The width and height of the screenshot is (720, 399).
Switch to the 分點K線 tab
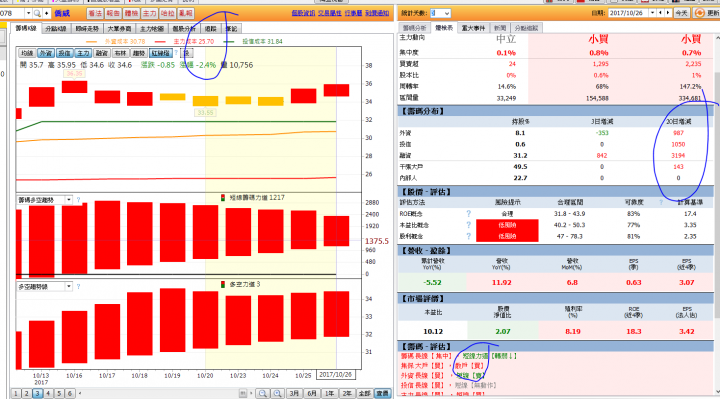(x=56, y=29)
